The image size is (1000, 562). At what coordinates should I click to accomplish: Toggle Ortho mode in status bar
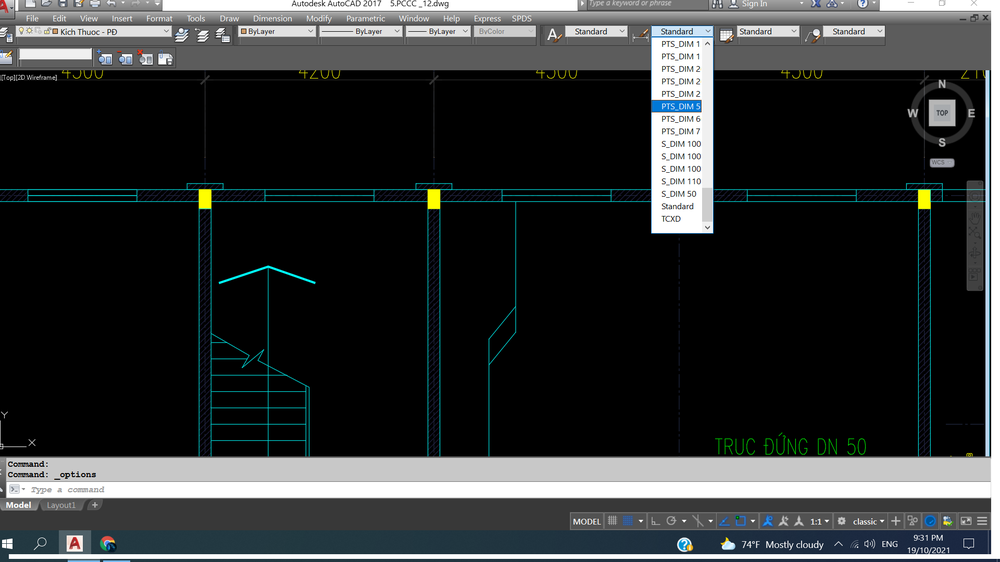coord(655,521)
